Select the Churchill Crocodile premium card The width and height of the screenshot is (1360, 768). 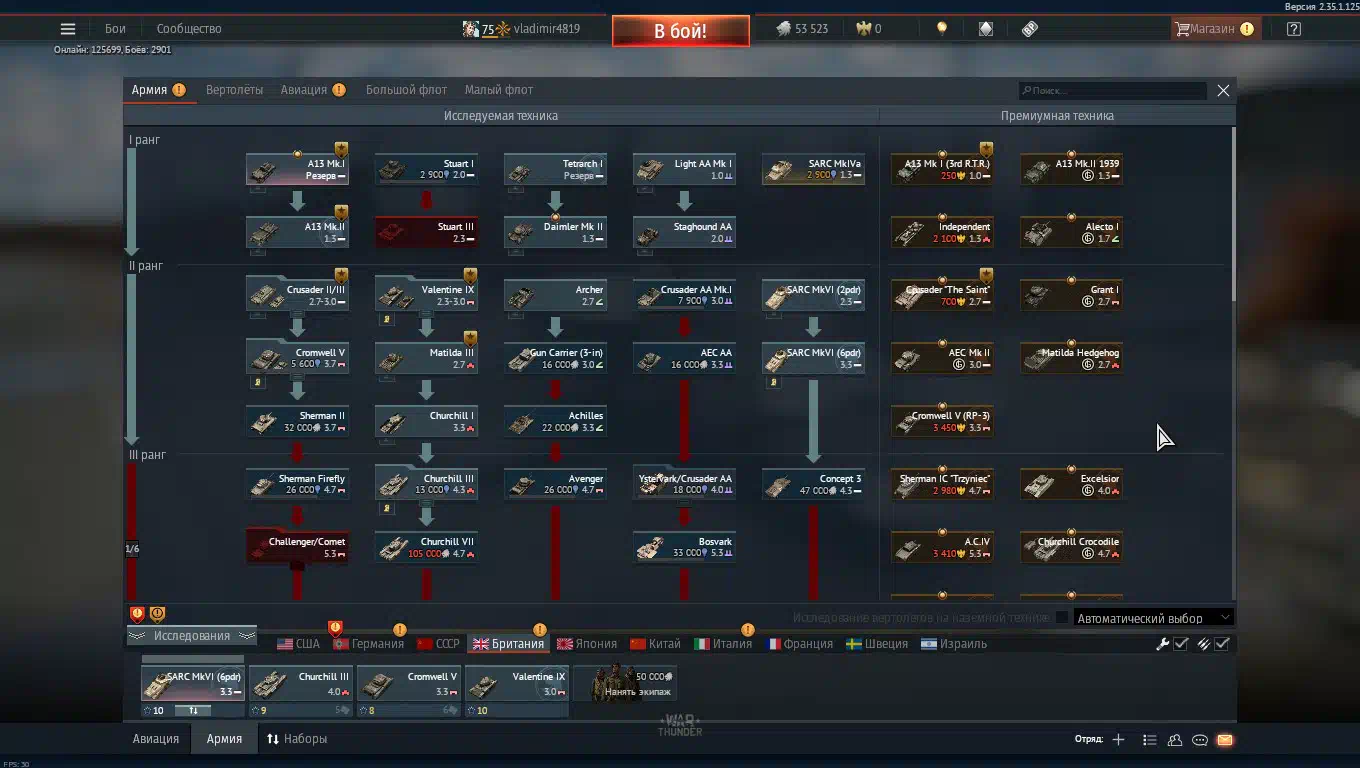[1071, 548]
